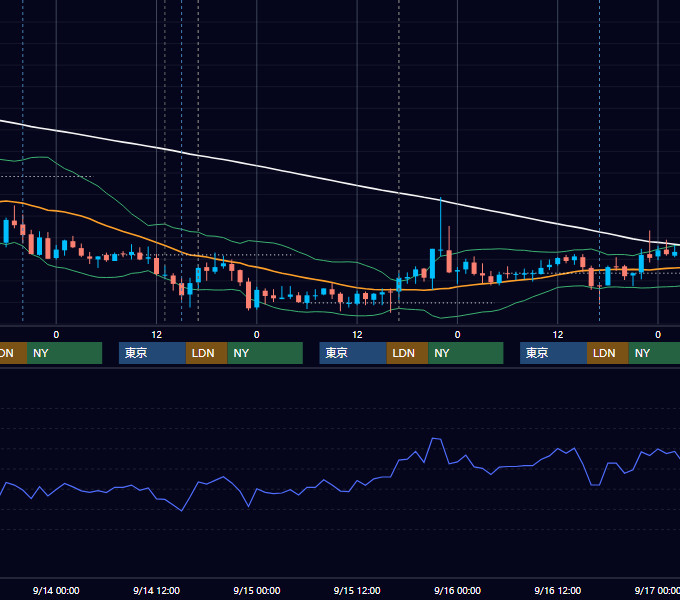Viewport: 680px width, 600px height.
Task: Click the 東京 session block for 9/14
Action: 152,353
